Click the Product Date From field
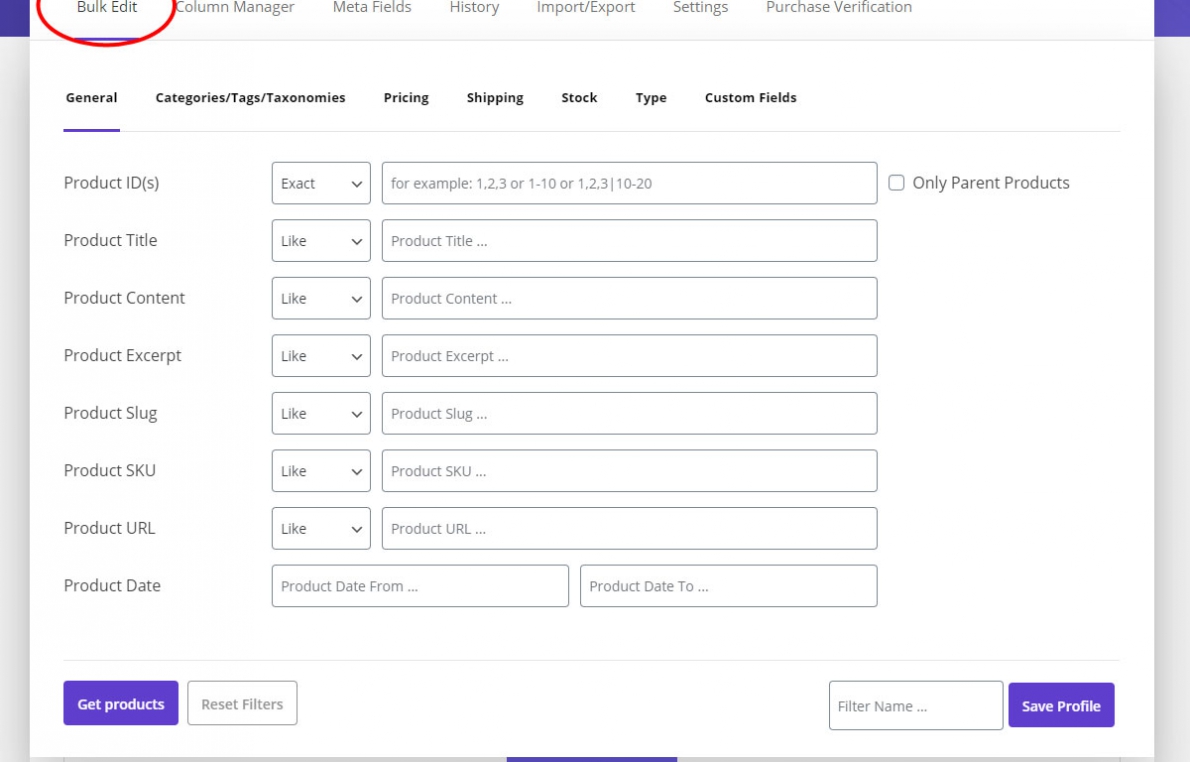The width and height of the screenshot is (1190, 762). click(x=420, y=585)
